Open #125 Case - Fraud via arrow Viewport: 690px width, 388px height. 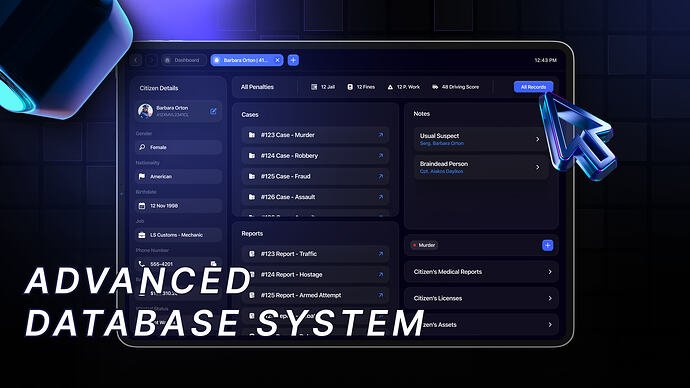tap(381, 176)
